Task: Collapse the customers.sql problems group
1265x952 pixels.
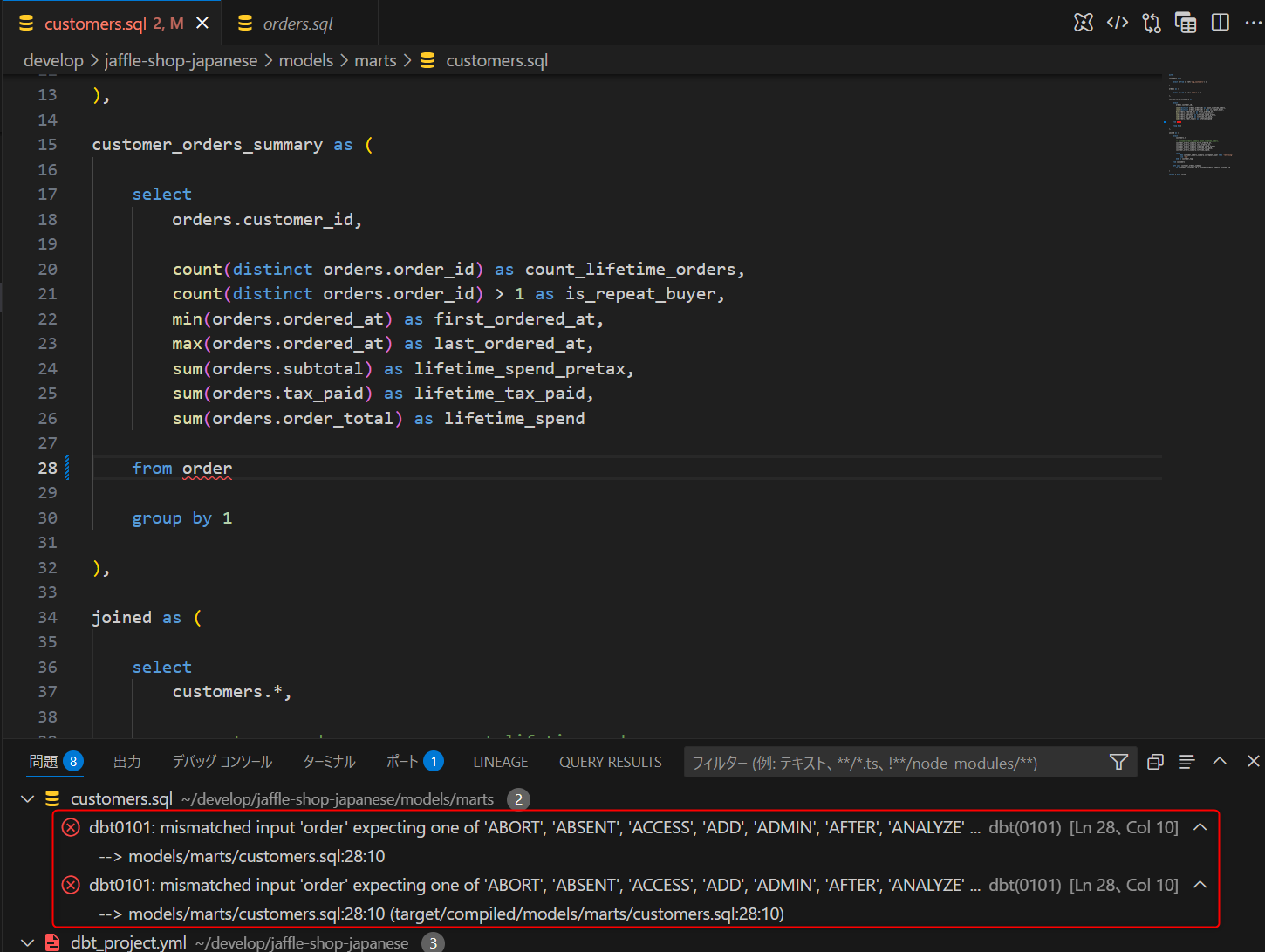Action: [x=27, y=798]
